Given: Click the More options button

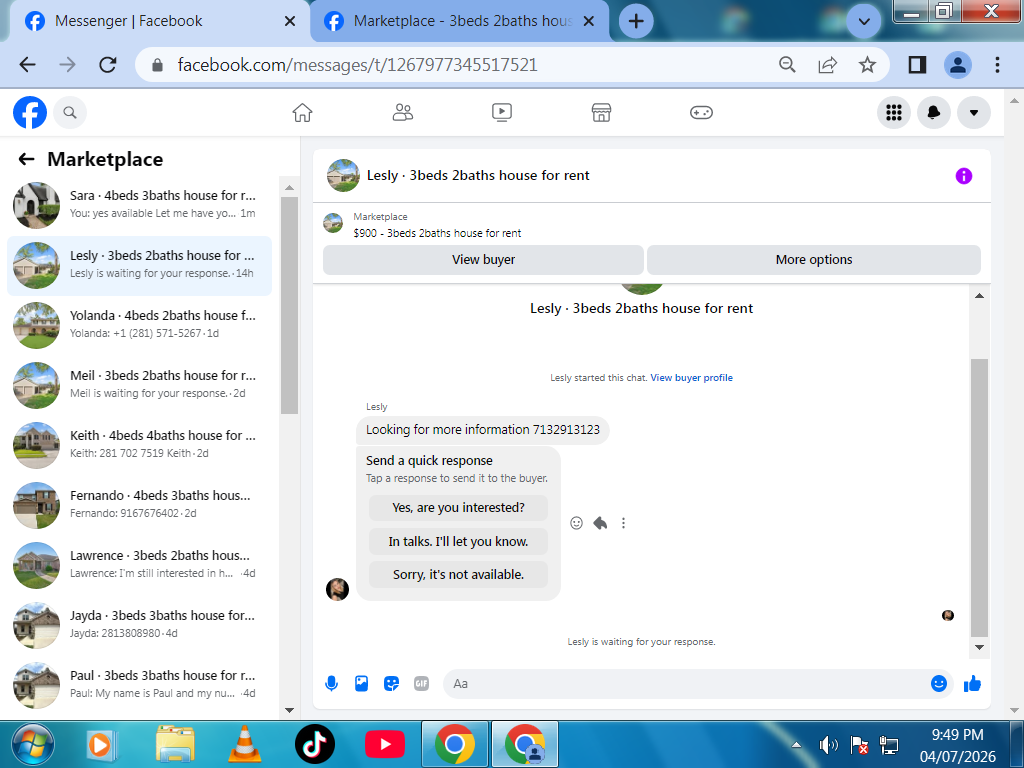Looking at the screenshot, I should click(x=814, y=259).
